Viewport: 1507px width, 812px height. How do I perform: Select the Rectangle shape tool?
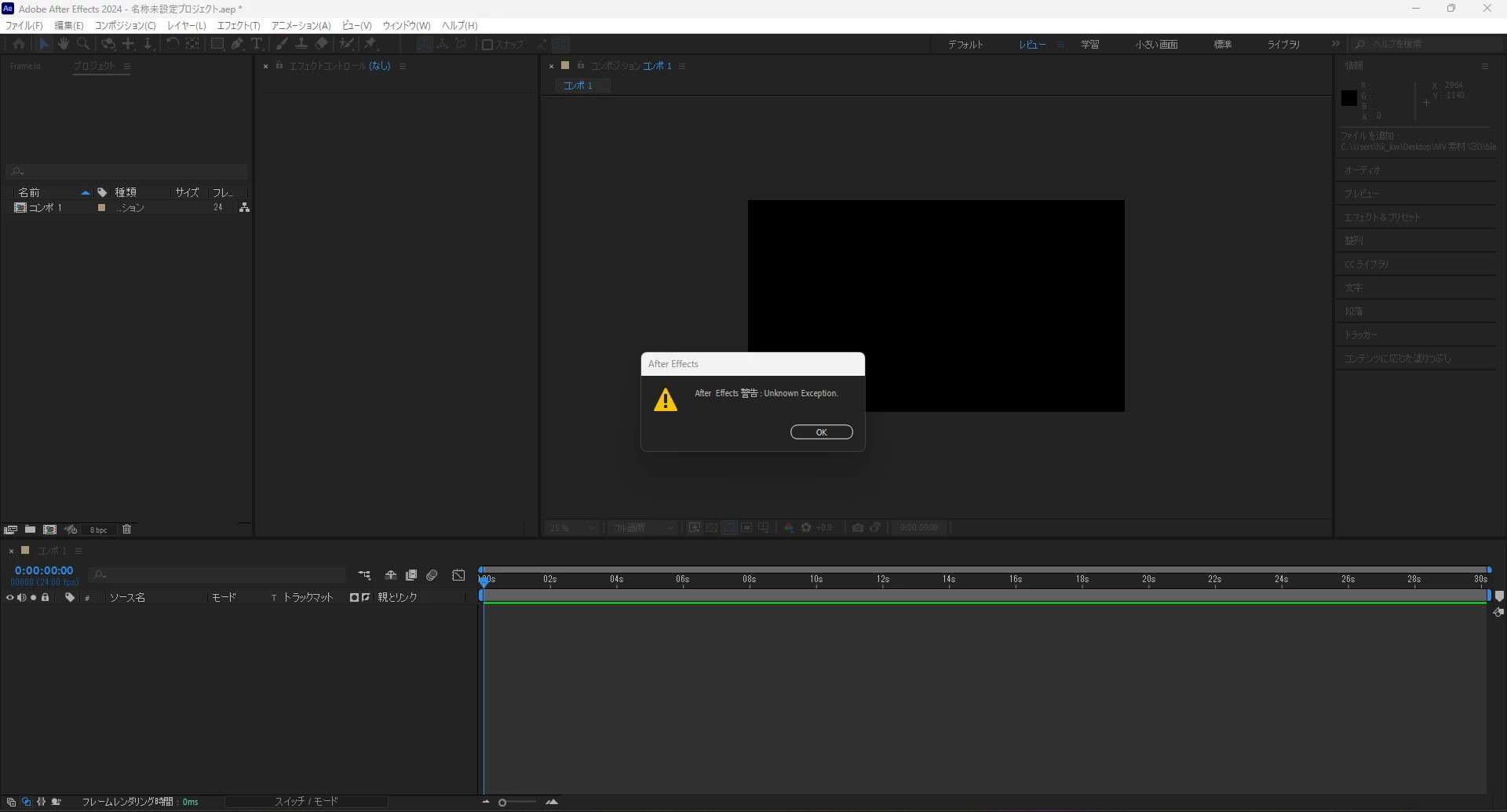[217, 44]
